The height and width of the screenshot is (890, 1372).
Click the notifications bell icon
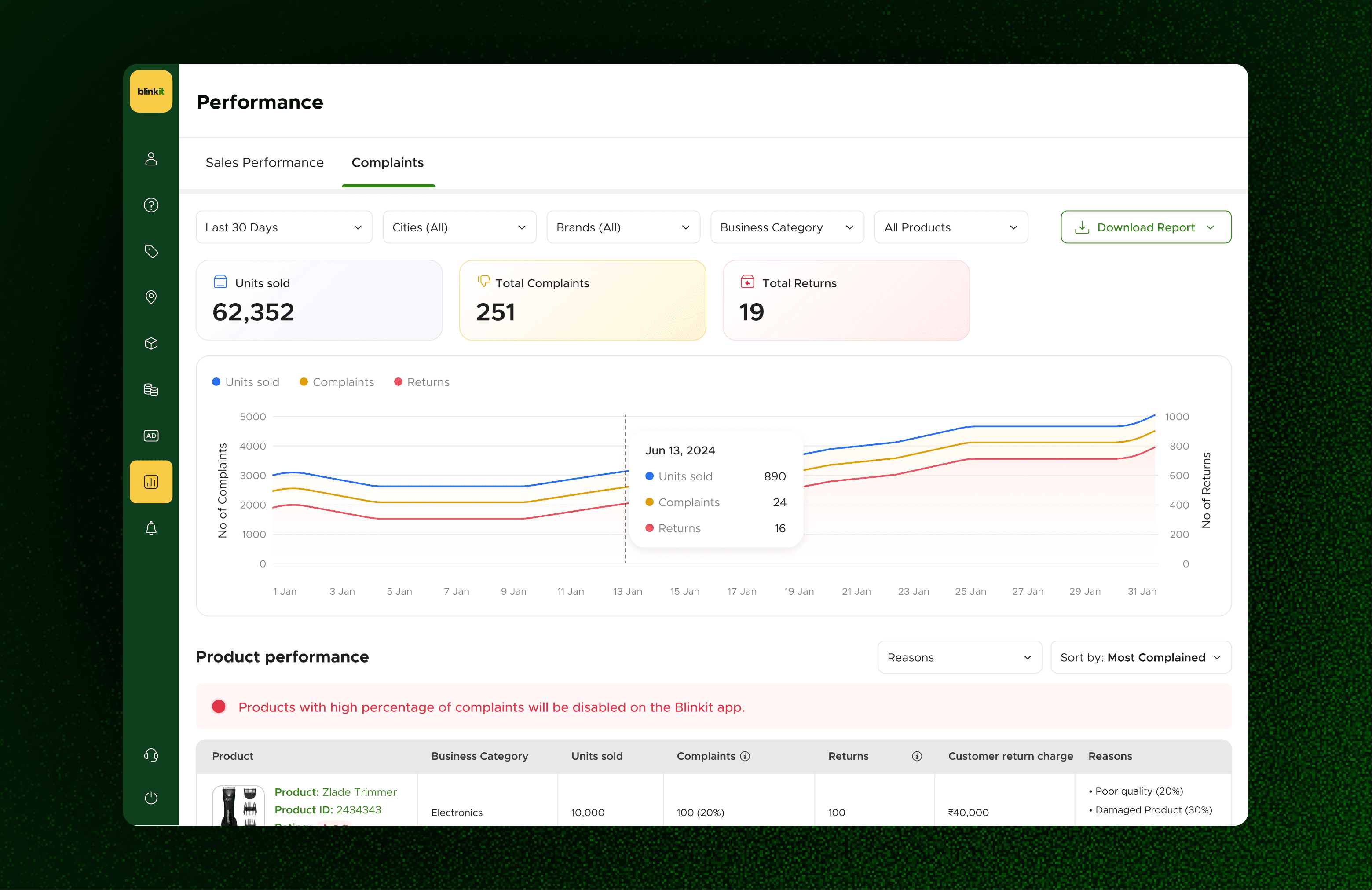[151, 528]
